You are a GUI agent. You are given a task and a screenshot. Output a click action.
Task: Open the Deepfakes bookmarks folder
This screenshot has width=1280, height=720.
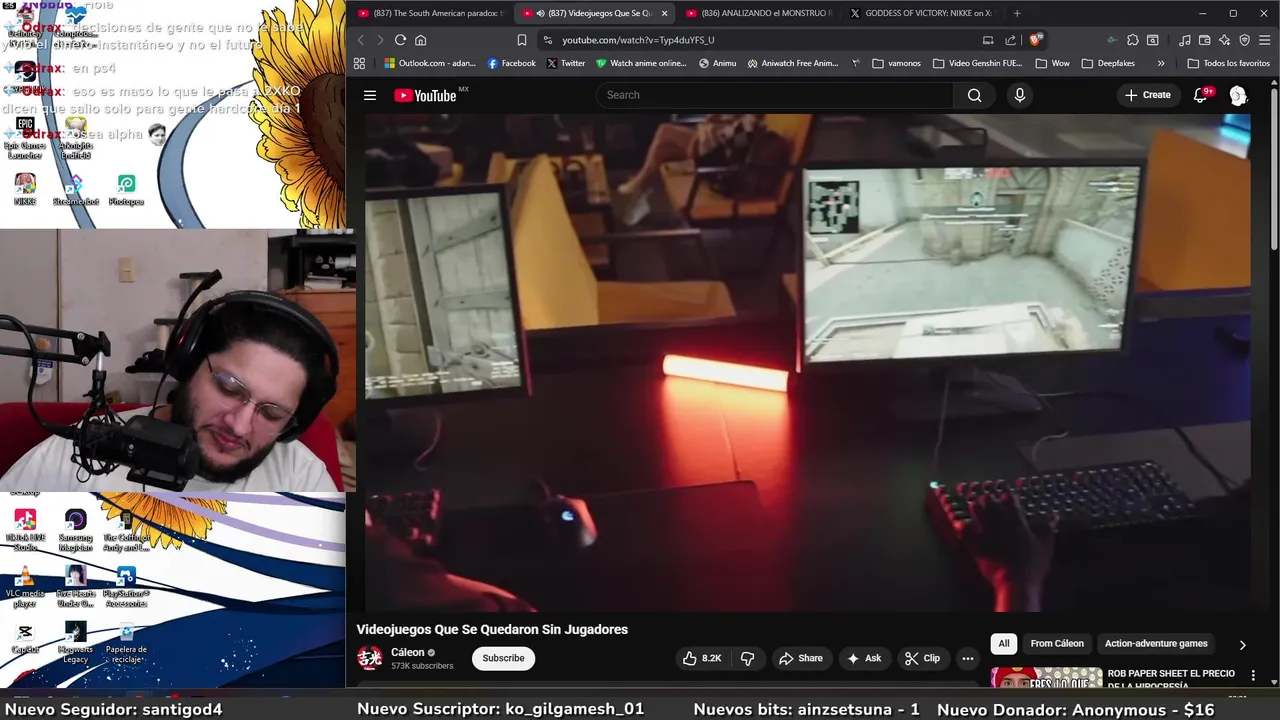[1108, 63]
